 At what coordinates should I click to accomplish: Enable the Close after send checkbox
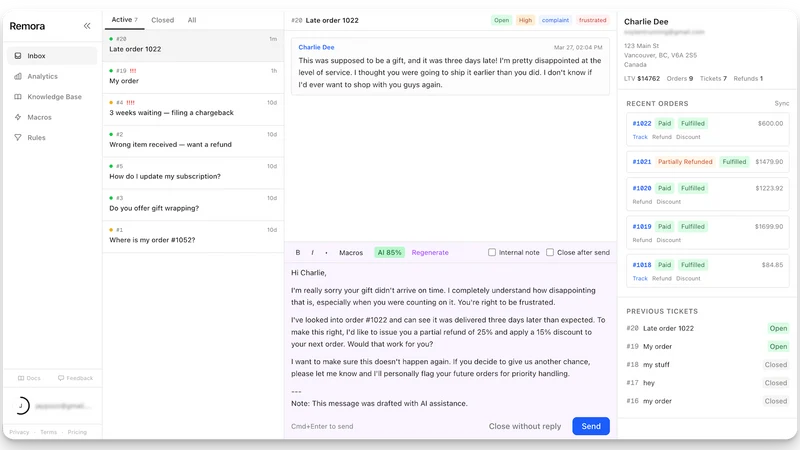[x=550, y=252]
